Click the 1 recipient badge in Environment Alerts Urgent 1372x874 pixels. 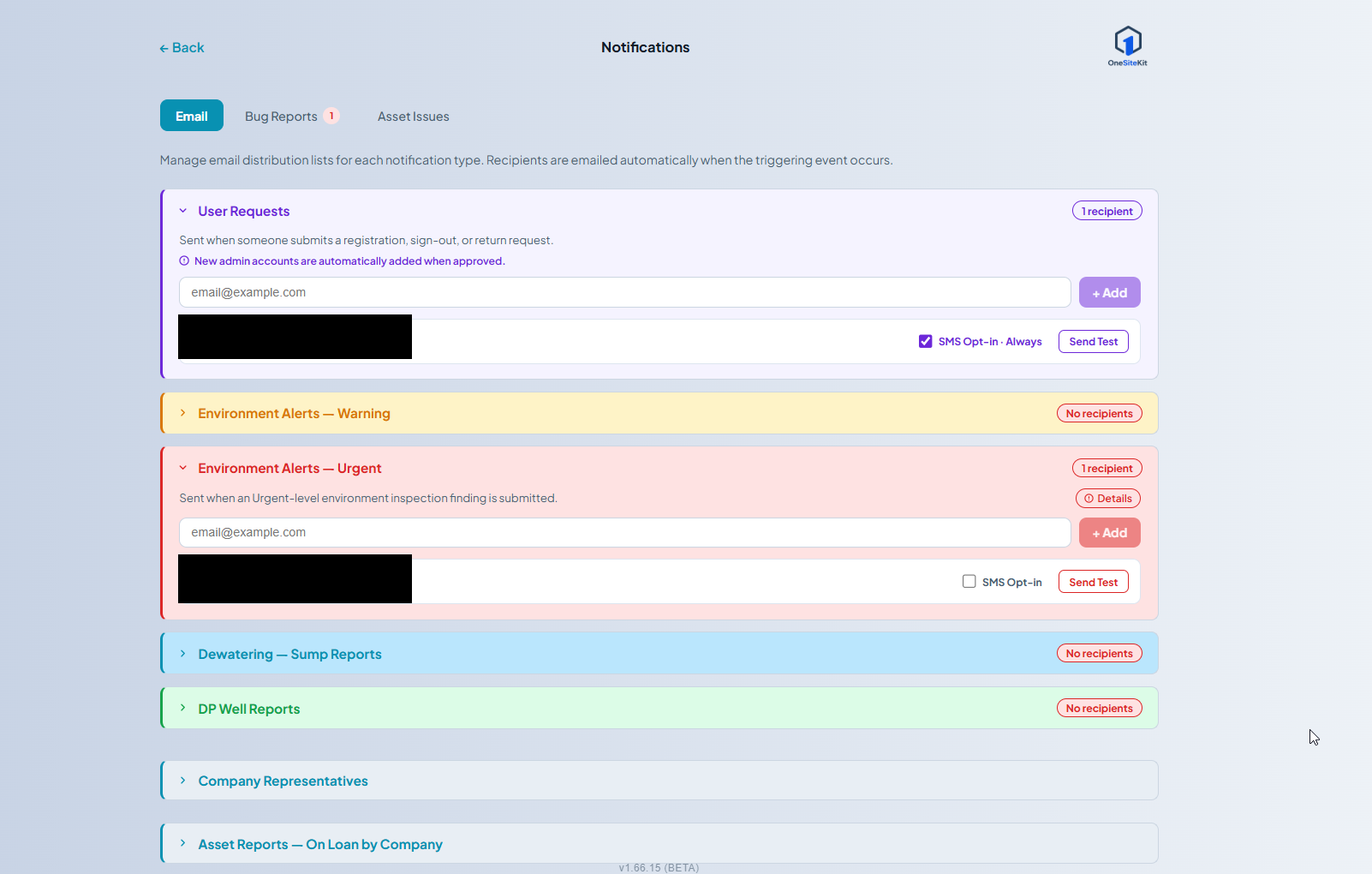[1107, 468]
